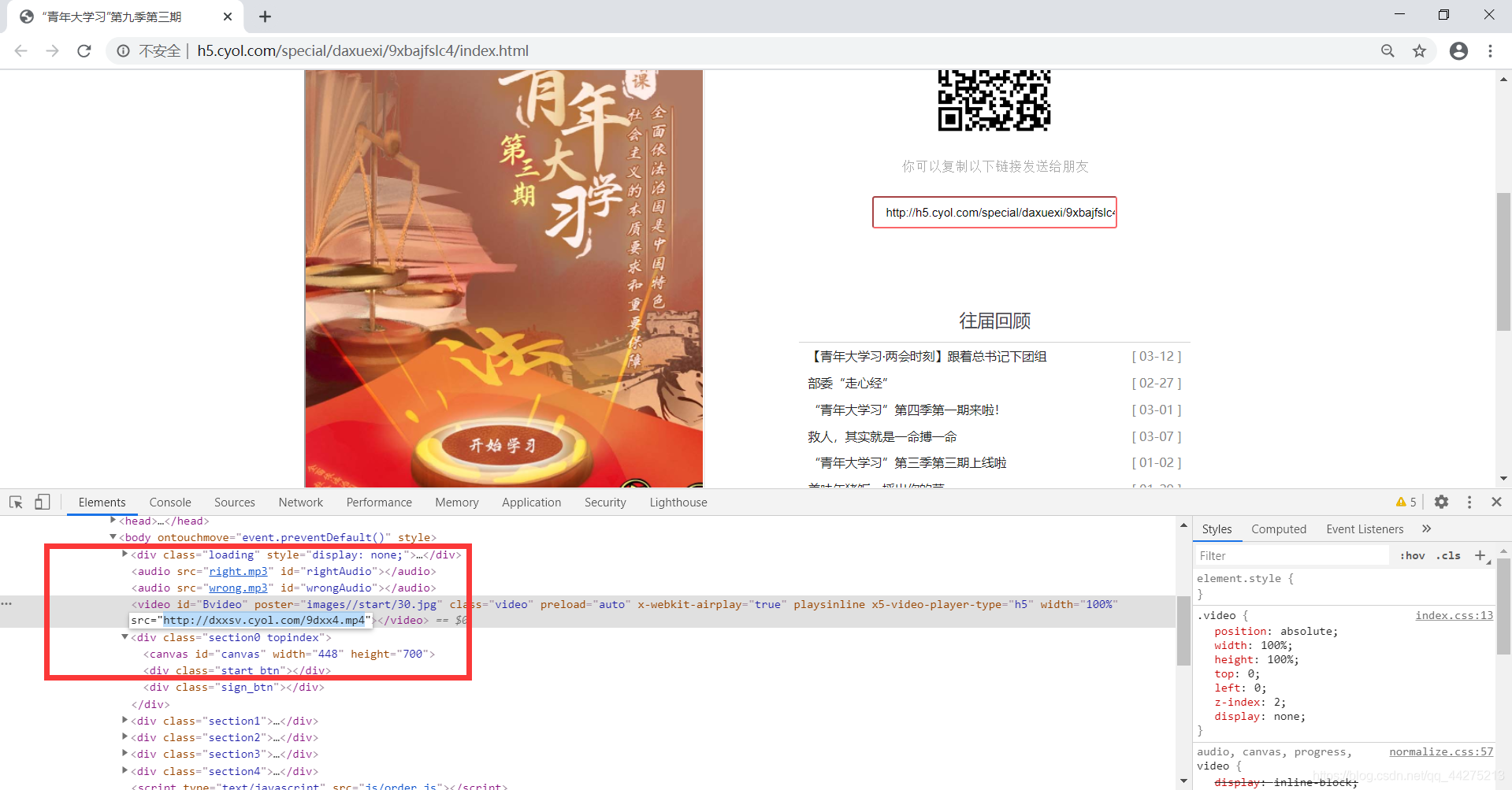Viewport: 1512px width, 790px height.
Task: Click the 开始学习 start button on poster
Action: tap(503, 445)
